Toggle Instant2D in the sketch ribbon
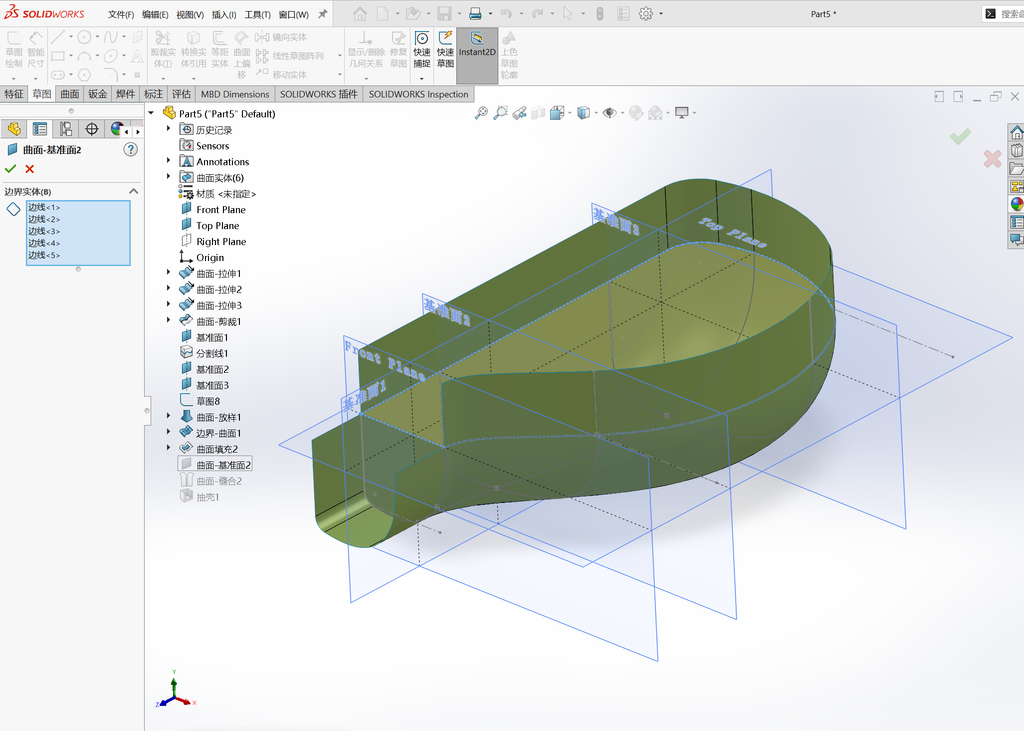Viewport: 1024px width, 731px height. [477, 56]
